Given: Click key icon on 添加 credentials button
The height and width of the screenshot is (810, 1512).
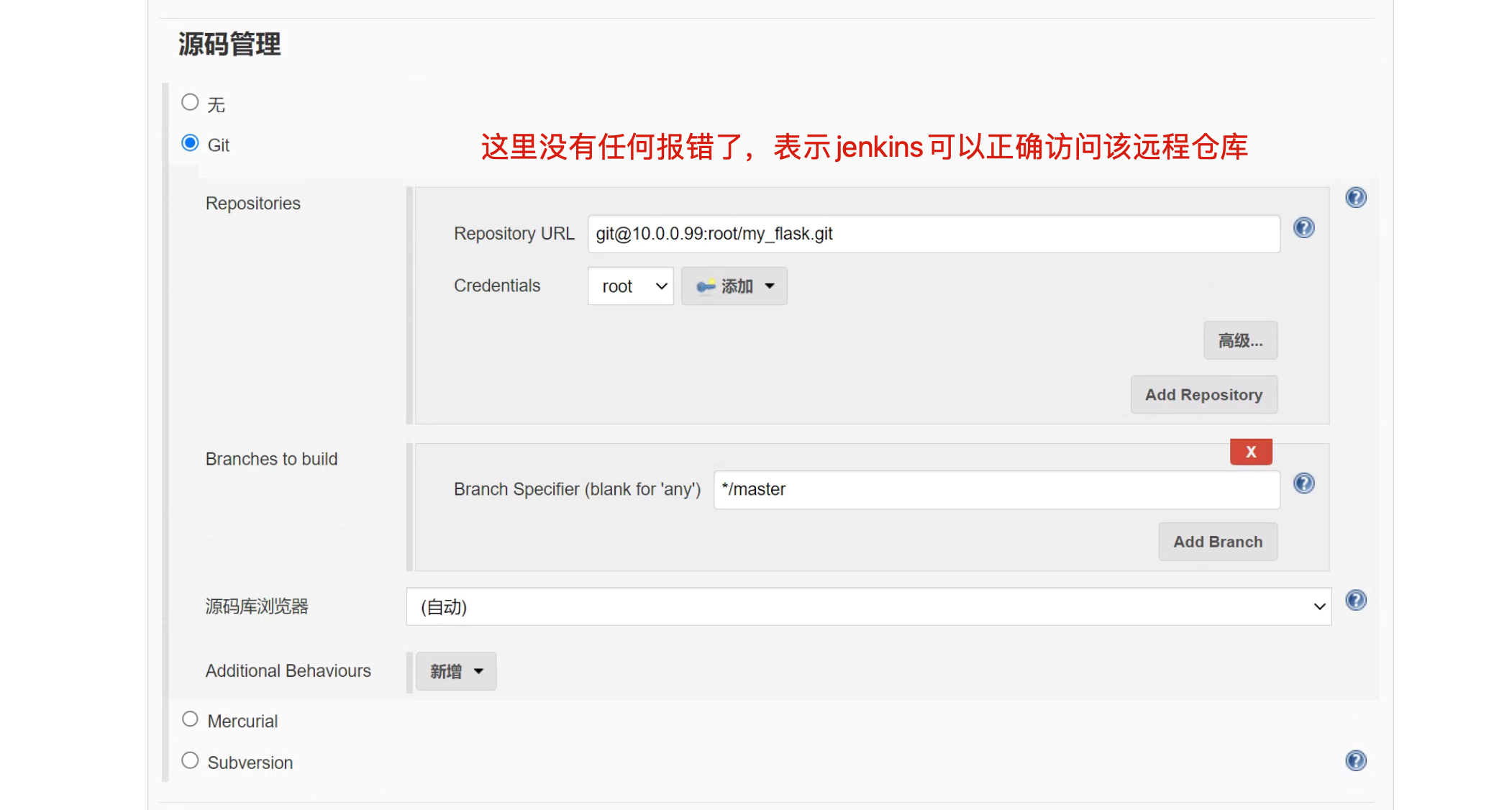Looking at the screenshot, I should tap(706, 286).
